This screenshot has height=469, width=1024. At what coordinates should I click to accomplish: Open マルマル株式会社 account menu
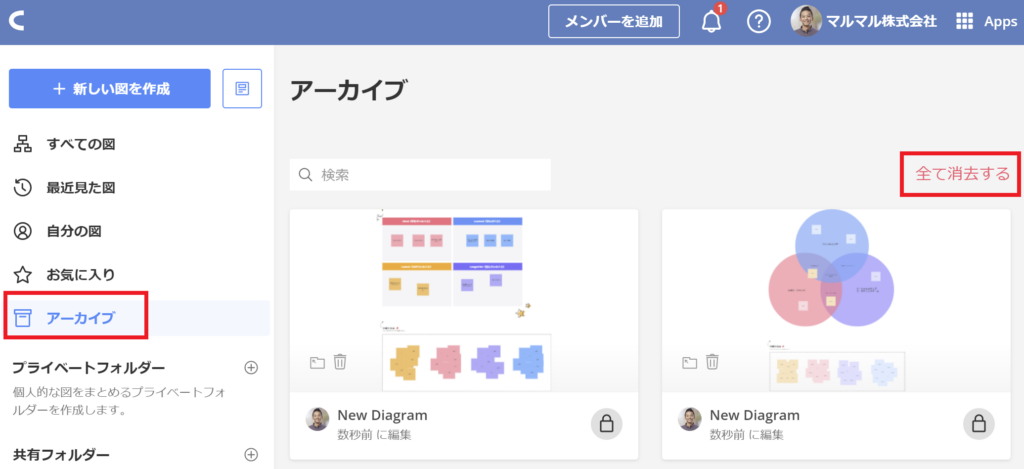tap(864, 21)
